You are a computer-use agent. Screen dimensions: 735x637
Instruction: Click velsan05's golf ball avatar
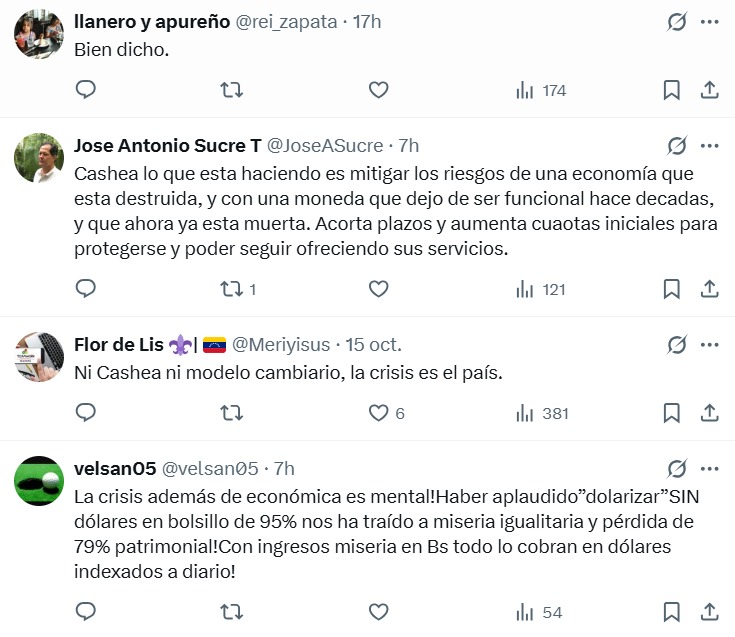coord(40,481)
